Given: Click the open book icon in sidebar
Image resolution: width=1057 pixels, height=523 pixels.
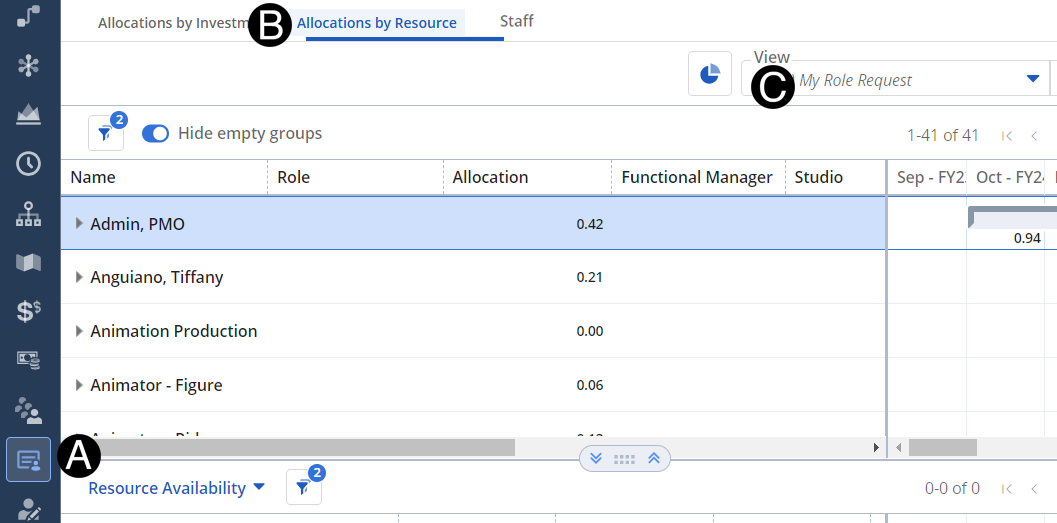Looking at the screenshot, I should [x=29, y=262].
